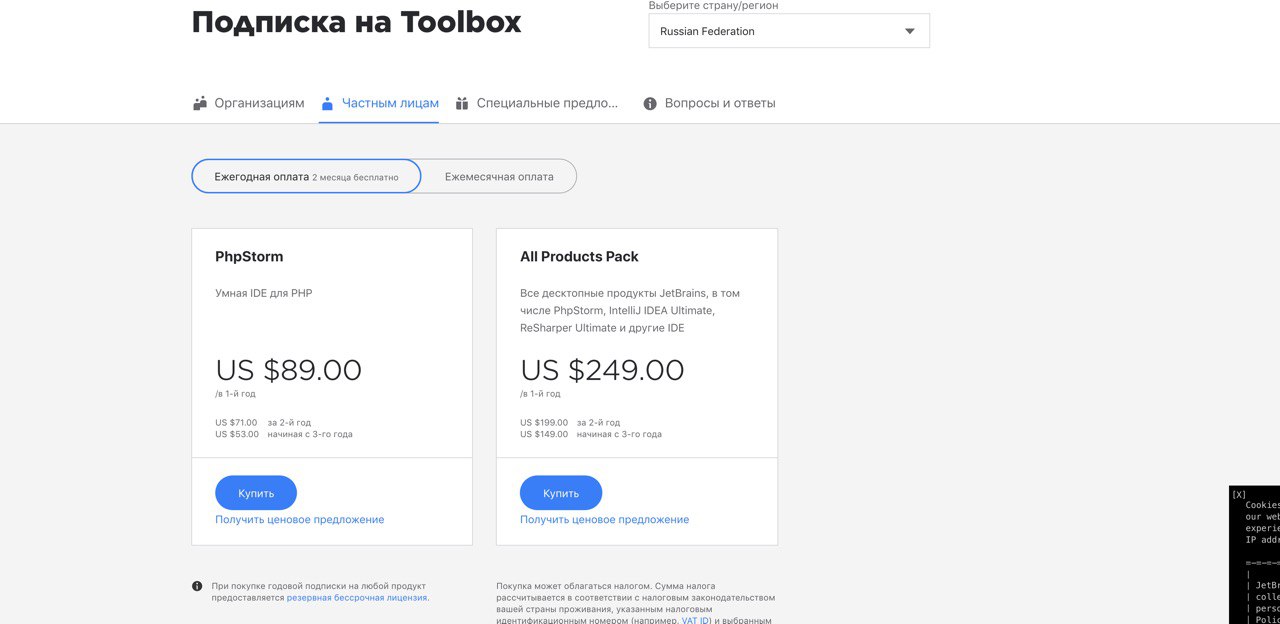This screenshot has width=1280, height=624.
Task: Select the Частным лицам tab
Action: click(390, 103)
